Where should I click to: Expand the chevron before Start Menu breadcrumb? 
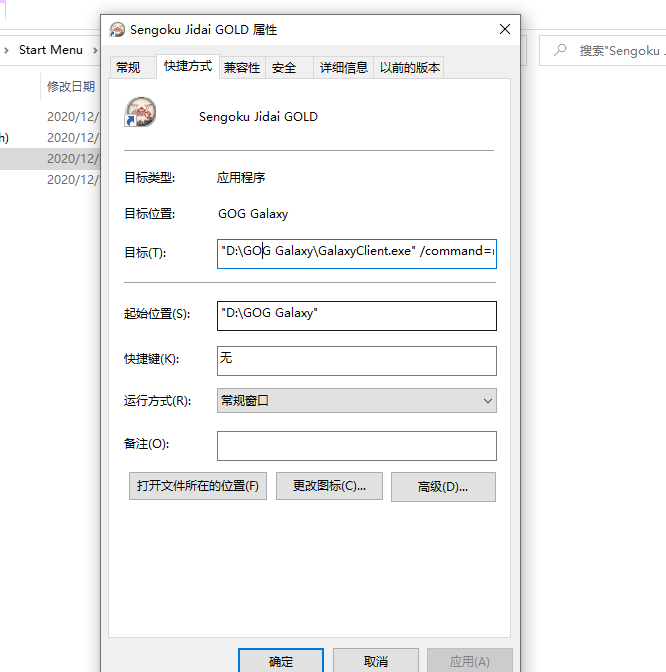[6, 50]
